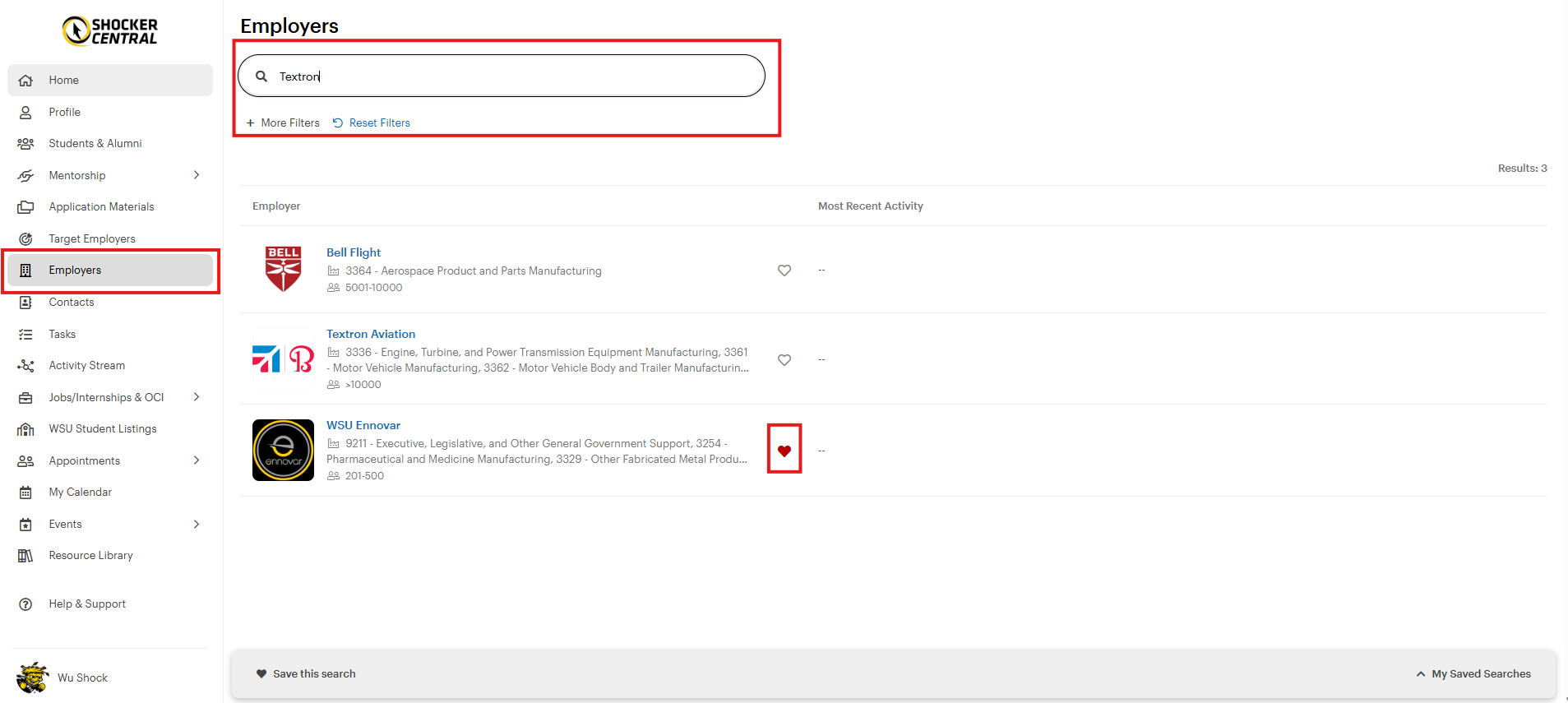Screen dimensions: 1568x703
Task: Favorite Bell Flight with the heart
Action: coord(784,271)
